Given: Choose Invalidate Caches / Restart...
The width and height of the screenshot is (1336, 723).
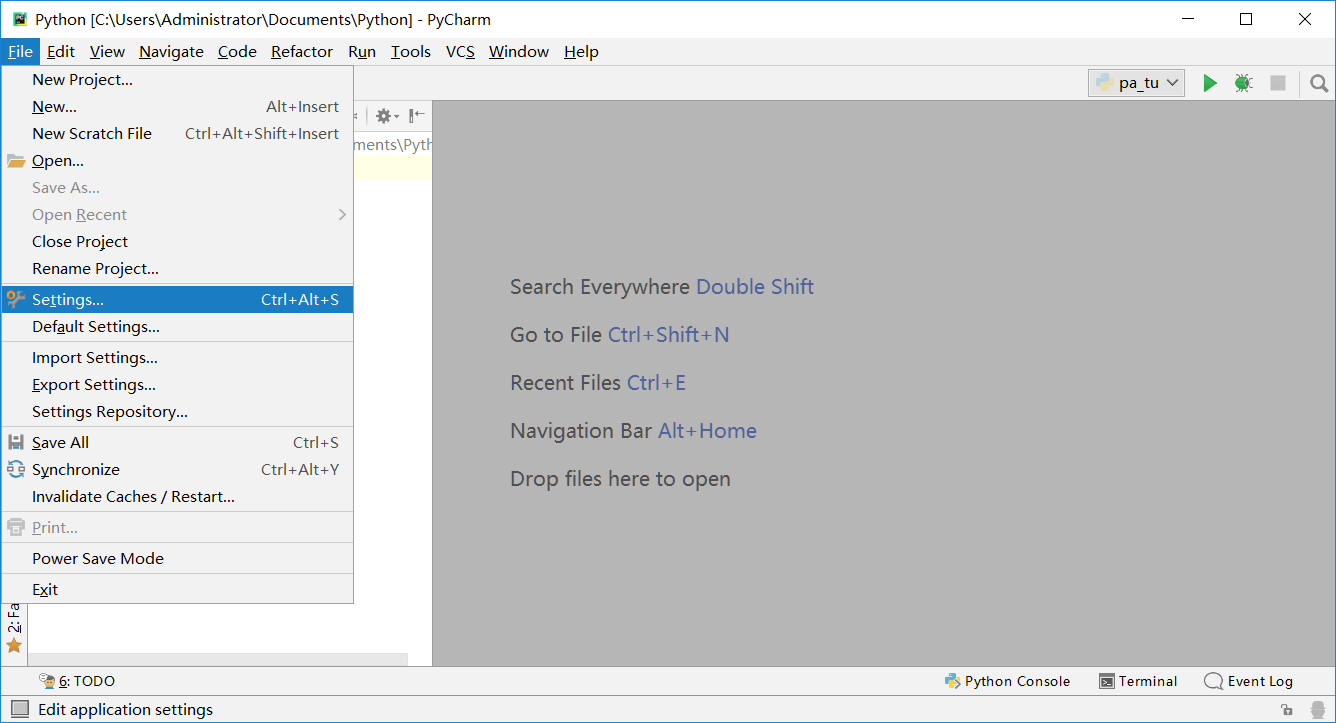Looking at the screenshot, I should point(177,497).
